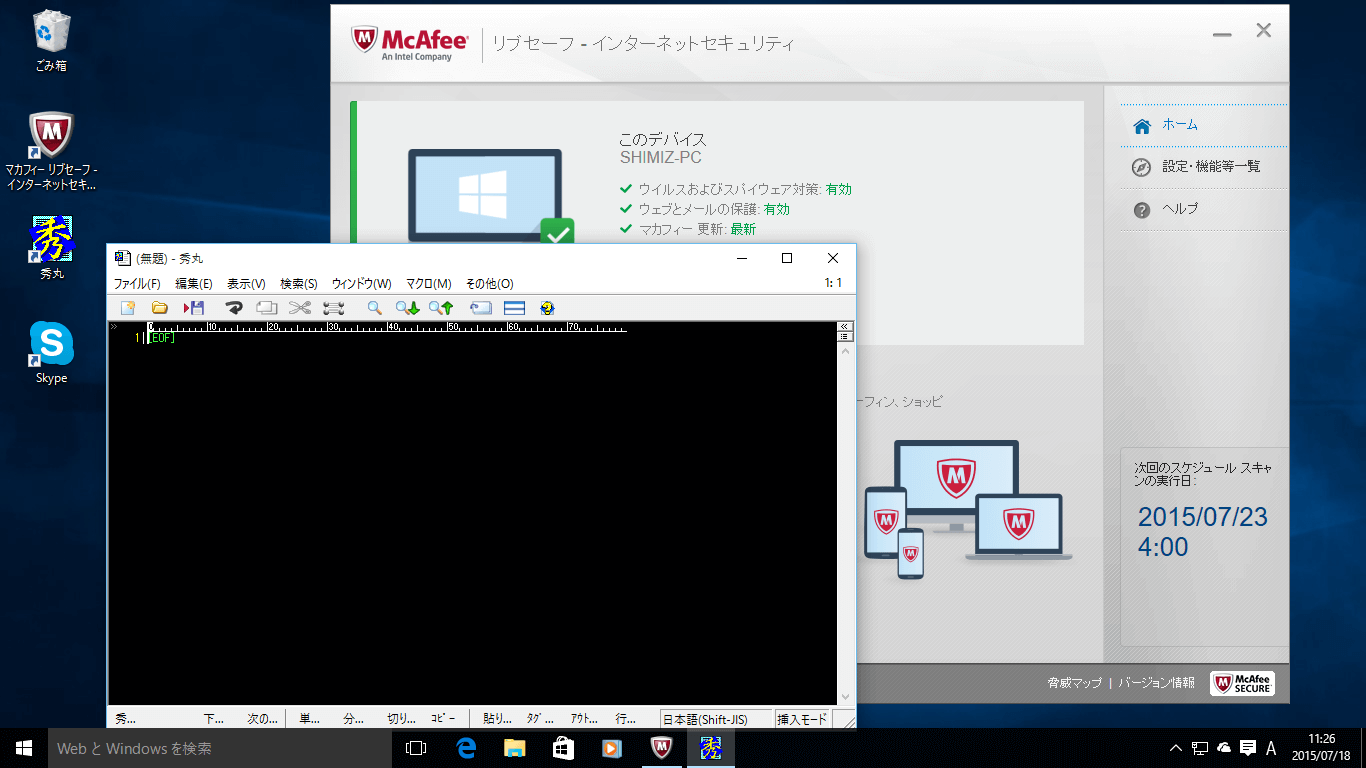
Task: Open the 表示(V) menu
Action: click(x=246, y=284)
